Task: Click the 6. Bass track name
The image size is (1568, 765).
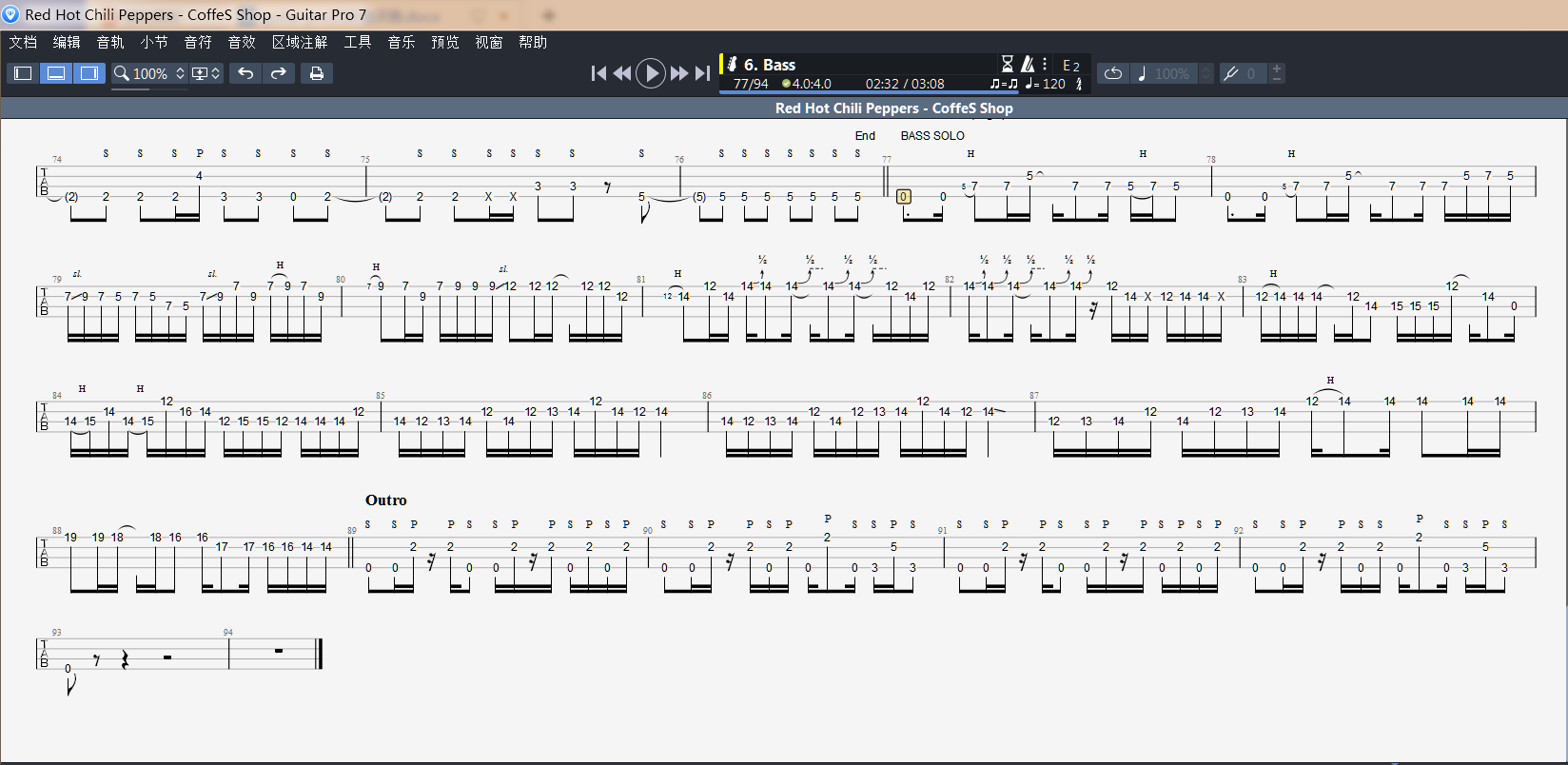Action: pos(769,65)
